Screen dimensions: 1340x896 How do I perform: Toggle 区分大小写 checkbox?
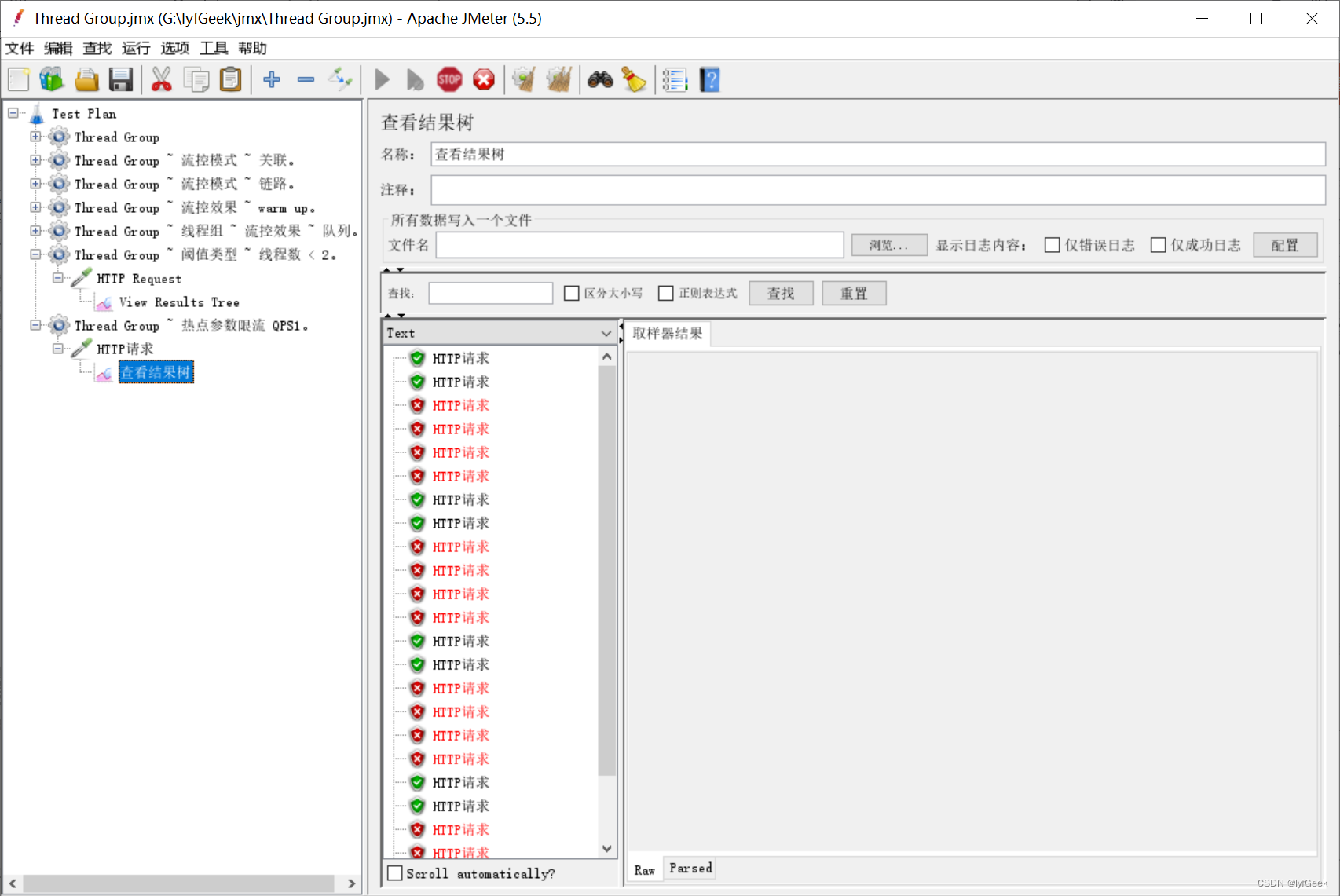click(571, 293)
